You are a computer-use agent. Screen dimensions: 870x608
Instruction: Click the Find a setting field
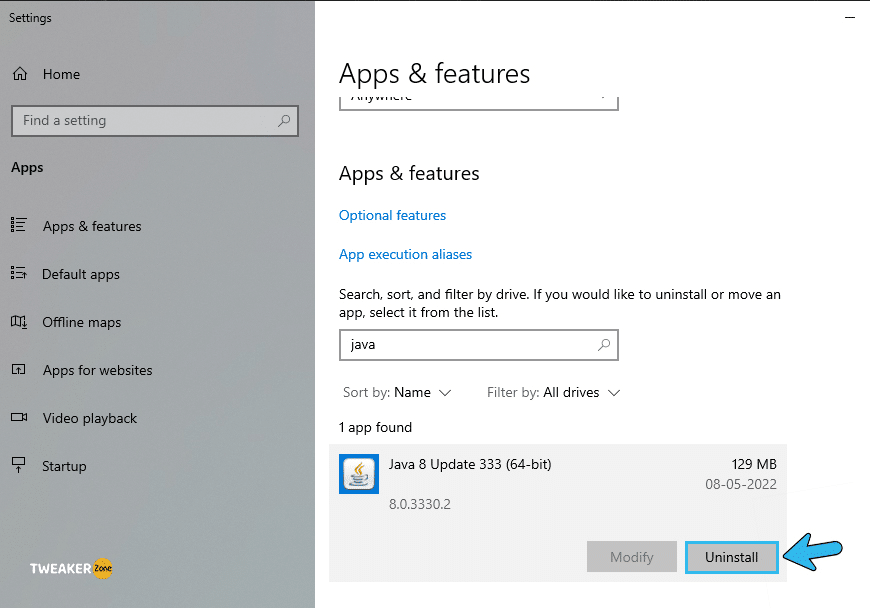155,121
